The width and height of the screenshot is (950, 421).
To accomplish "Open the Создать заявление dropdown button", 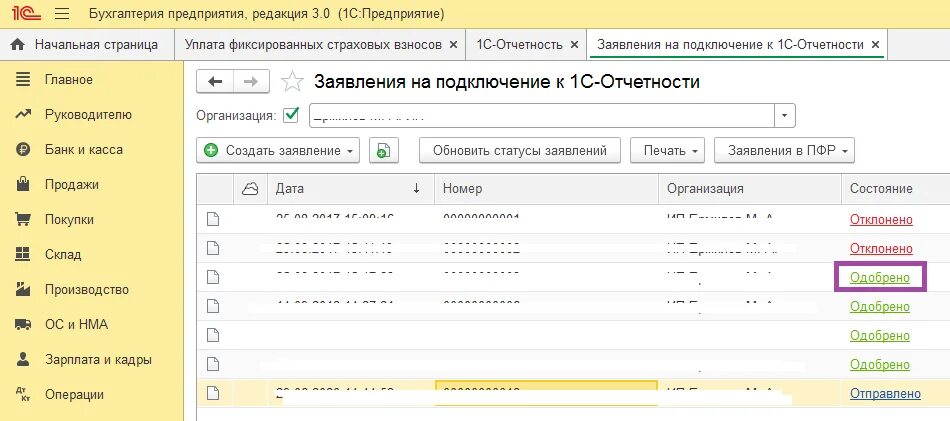I will 278,150.
